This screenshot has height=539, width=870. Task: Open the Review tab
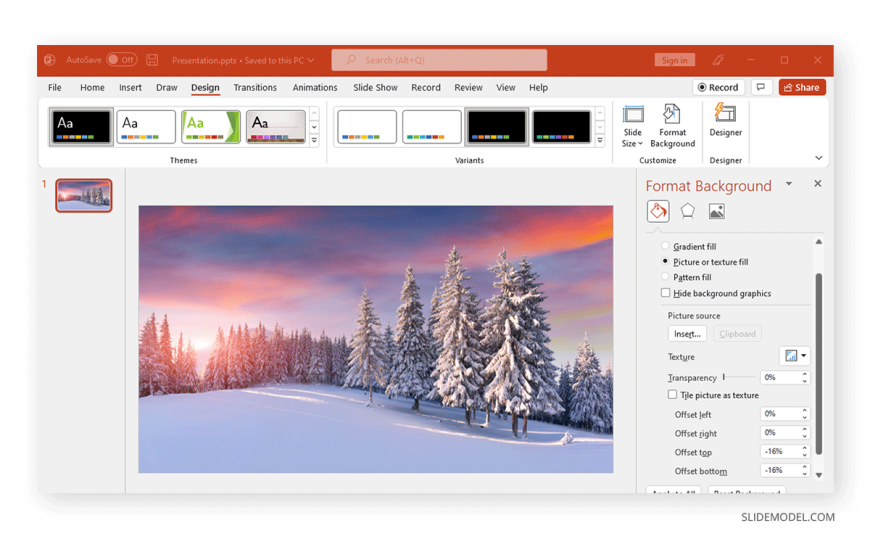click(468, 88)
